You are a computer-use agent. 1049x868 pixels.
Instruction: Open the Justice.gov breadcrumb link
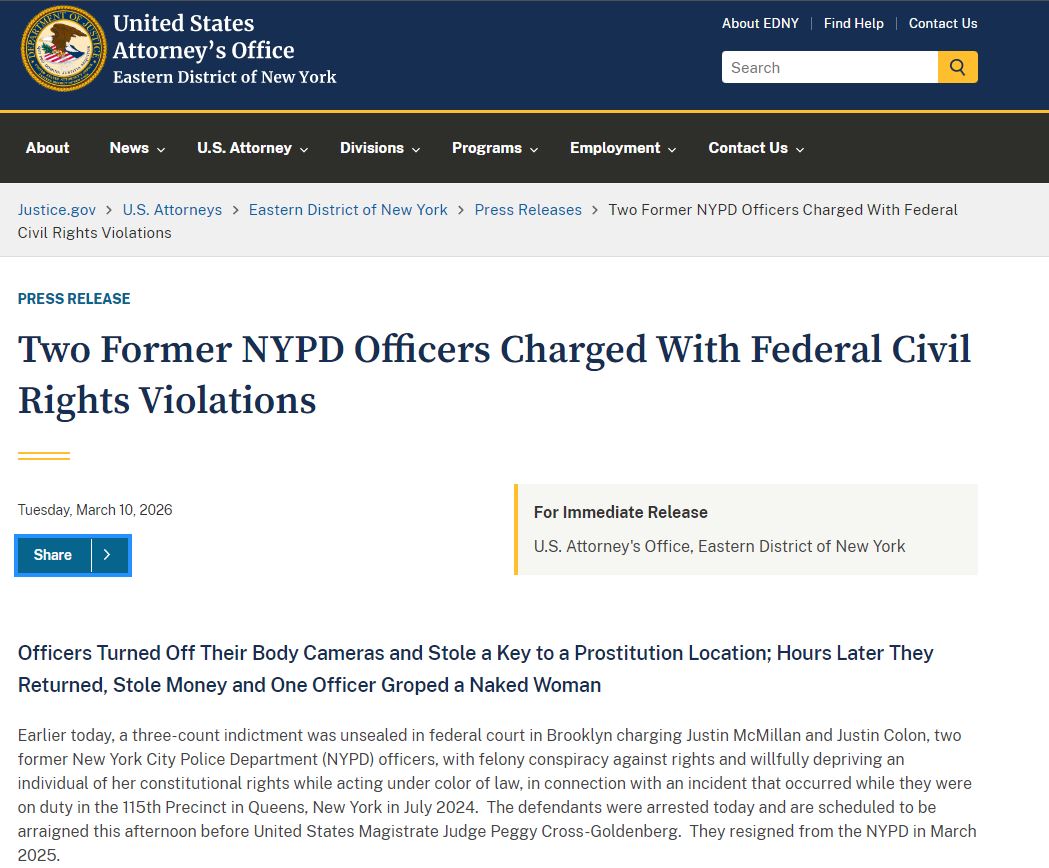[x=56, y=209]
